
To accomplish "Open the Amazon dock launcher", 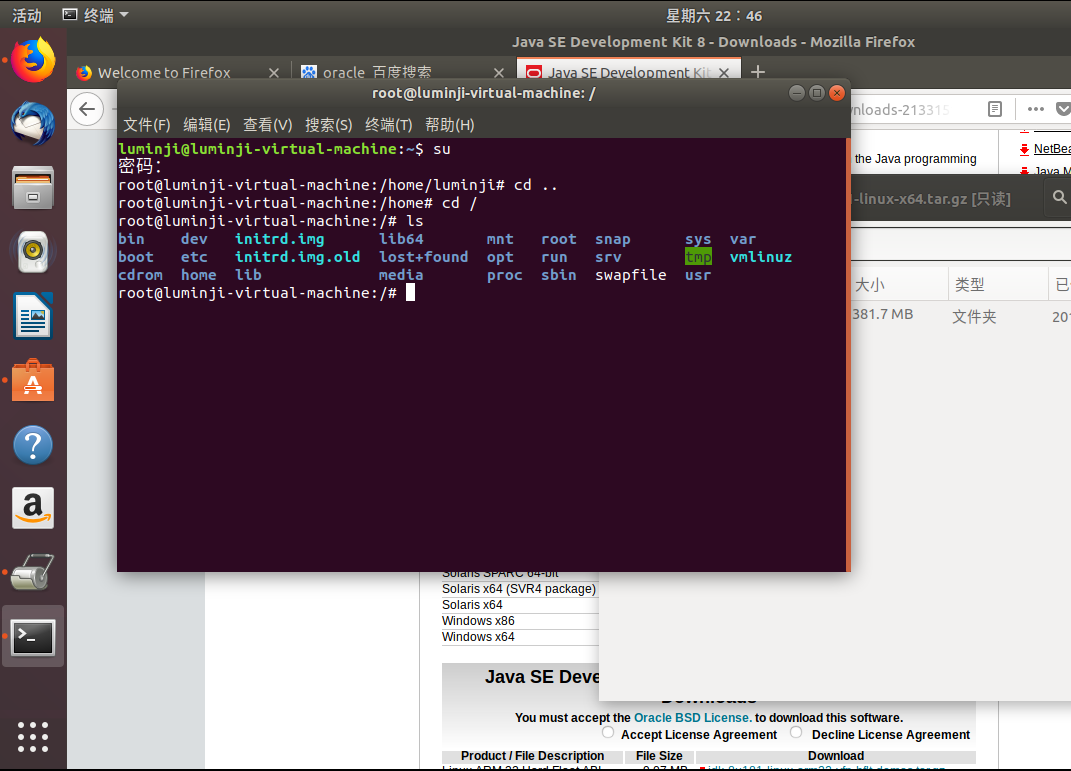I will coord(33,508).
